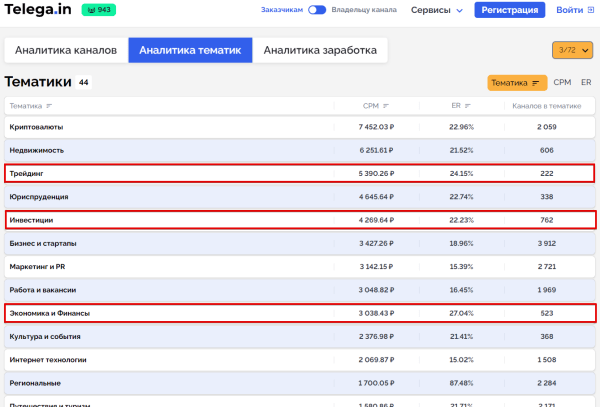
Task: Toggle Заказчикам / Владельцу канала switch
Action: 317,10
